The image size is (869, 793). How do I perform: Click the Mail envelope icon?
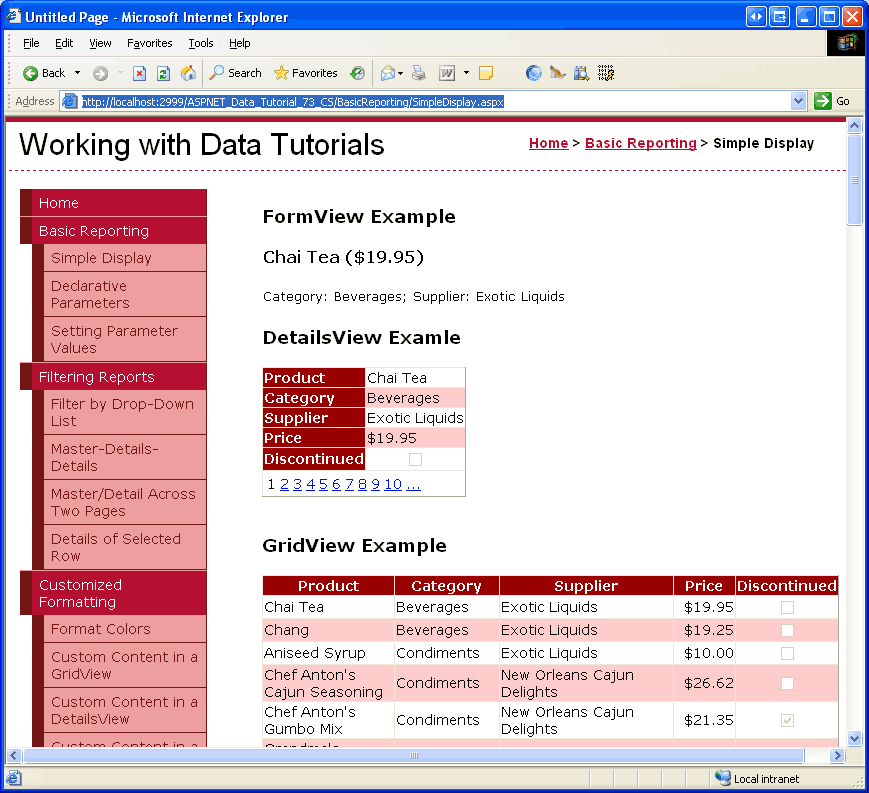tap(387, 73)
